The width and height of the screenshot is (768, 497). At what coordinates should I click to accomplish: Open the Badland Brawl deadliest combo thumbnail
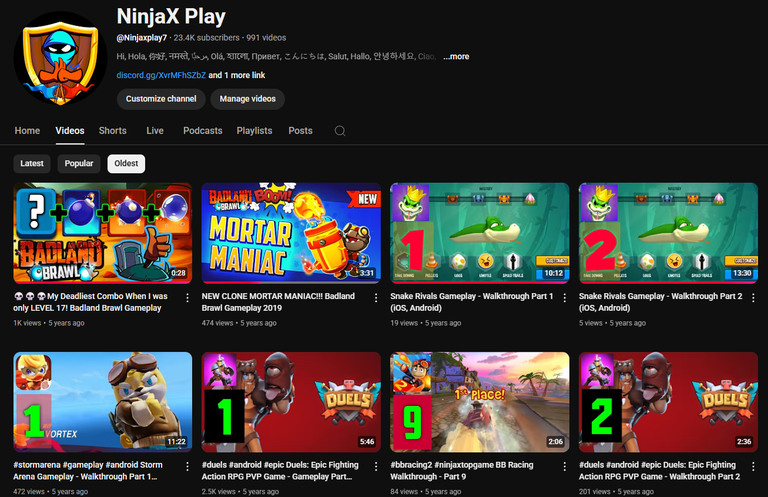pos(103,234)
